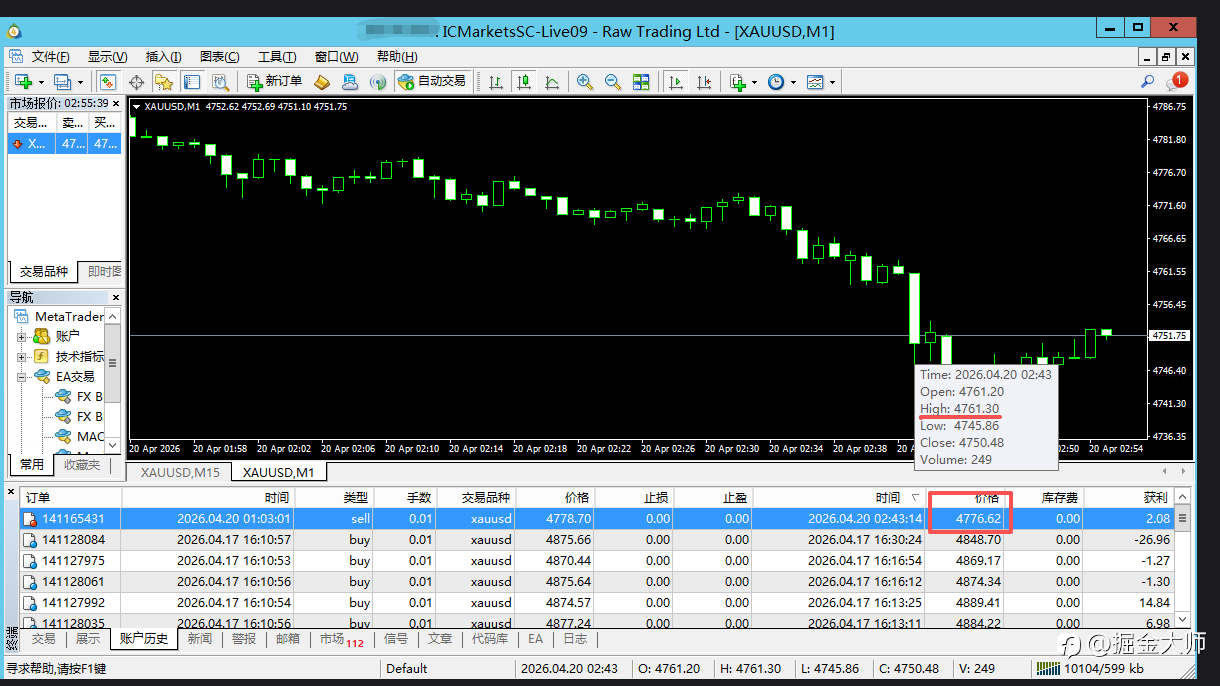The image size is (1220, 686).
Task: Switch to the XAUUSD,M15 chart tab
Action: pyautogui.click(x=180, y=472)
